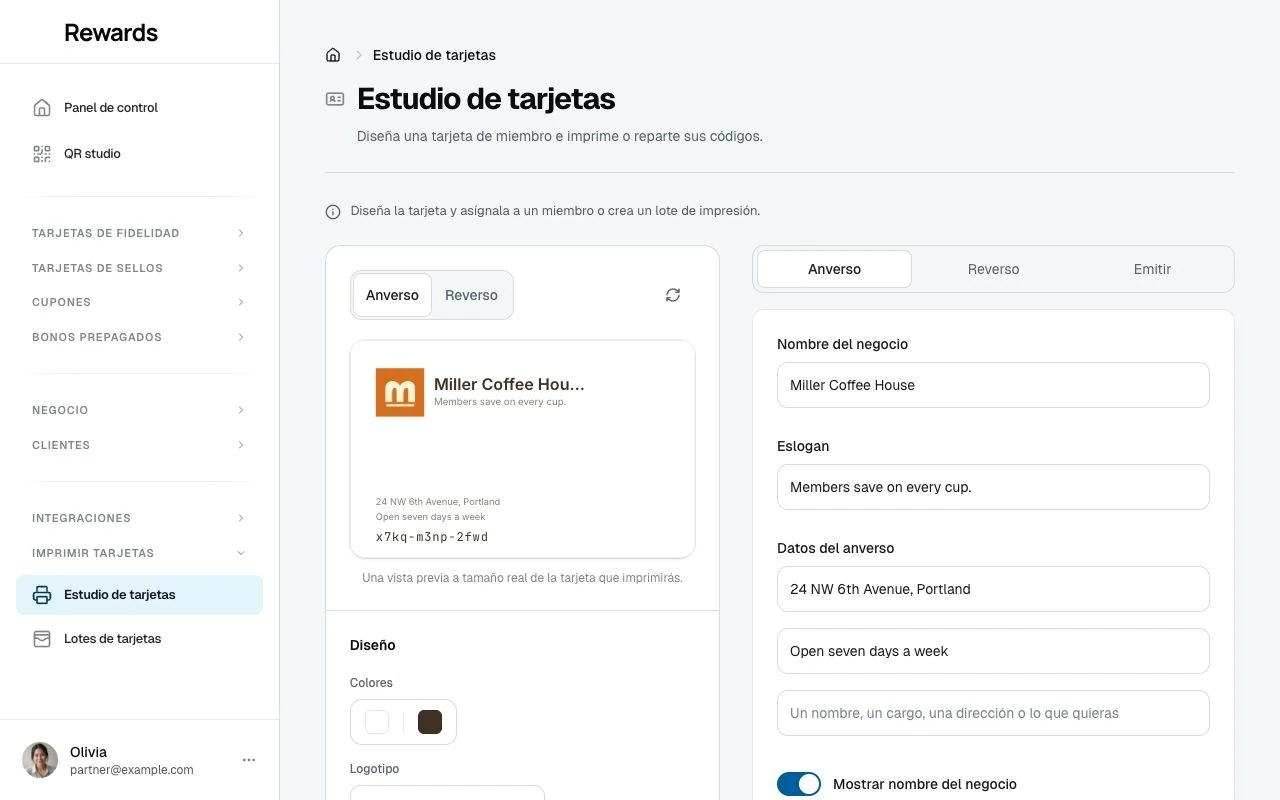Open the user options three-dots menu
Screen dimensions: 1280x800
(249, 760)
